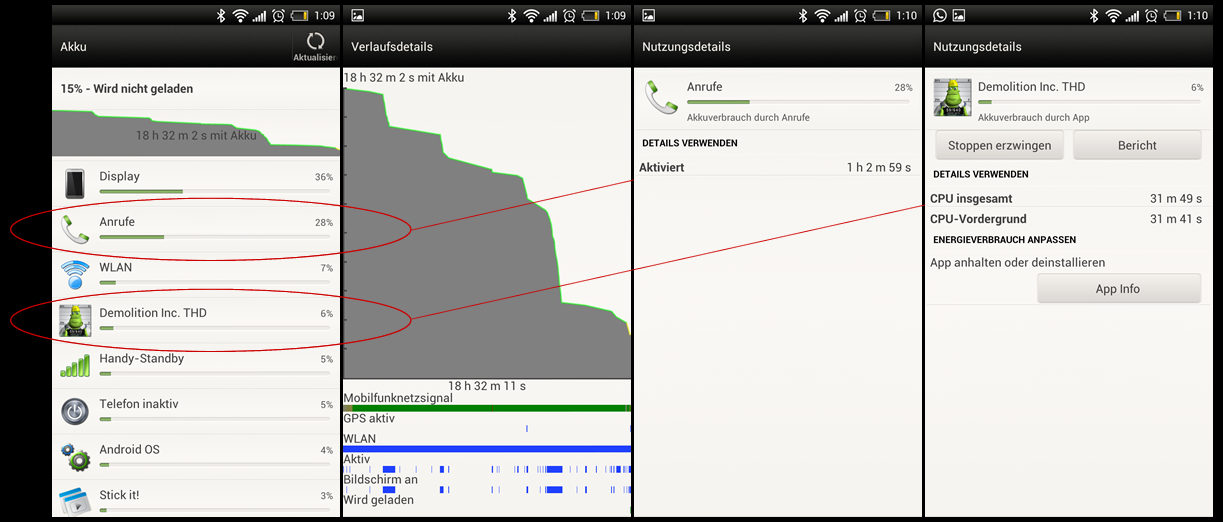Tap the signal strength icon in Anrufe screen status bar
Screen dimensions: 1223x522
841,16
